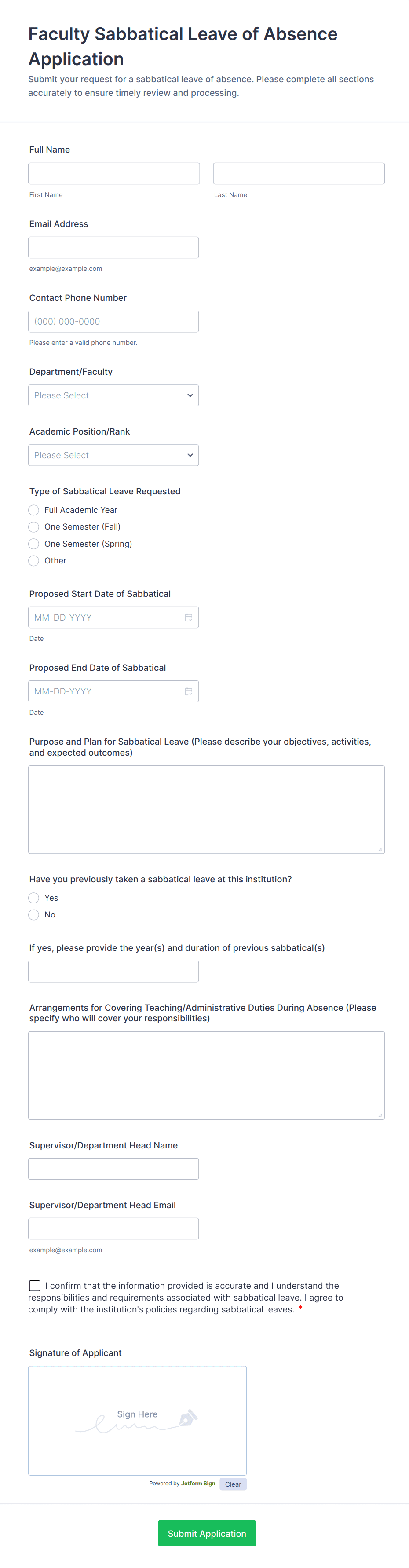Select No for previous sabbatical question
The height and width of the screenshot is (1568, 409).
coord(34,915)
